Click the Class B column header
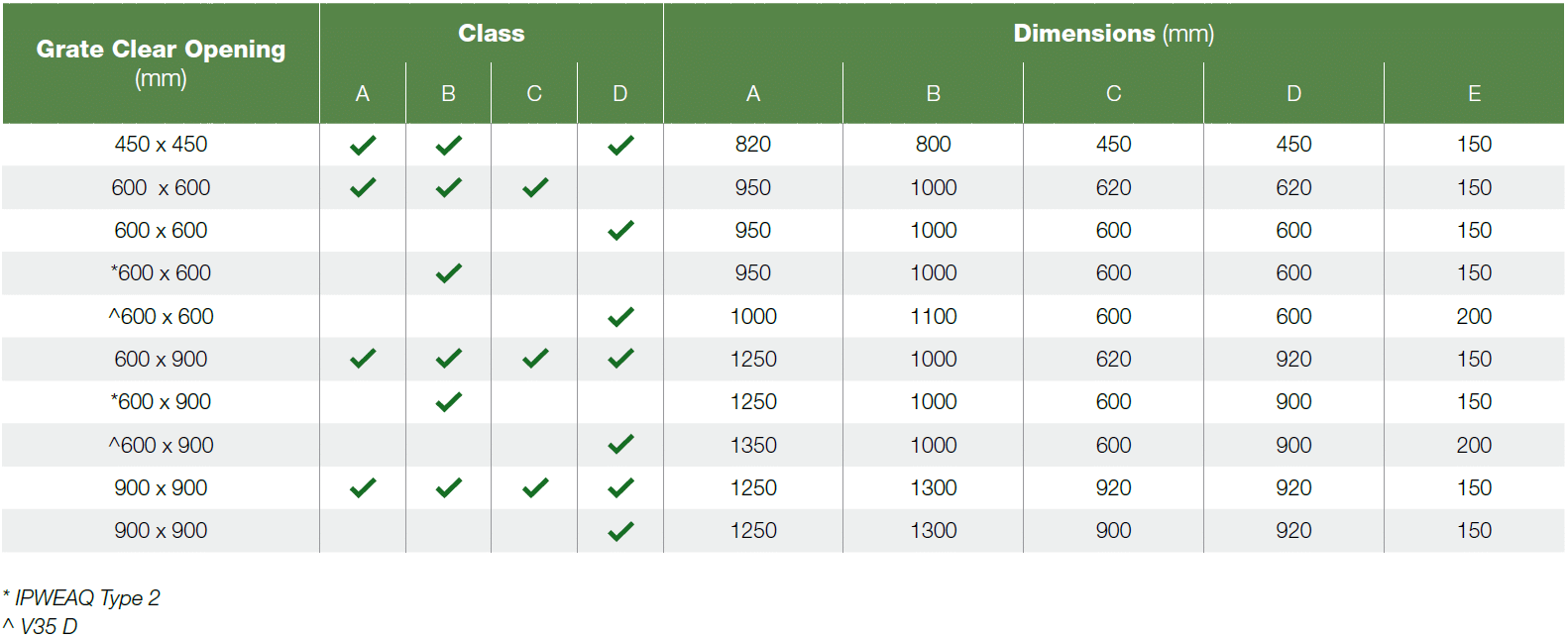Viewport: 1568px width, 638px height. (449, 93)
